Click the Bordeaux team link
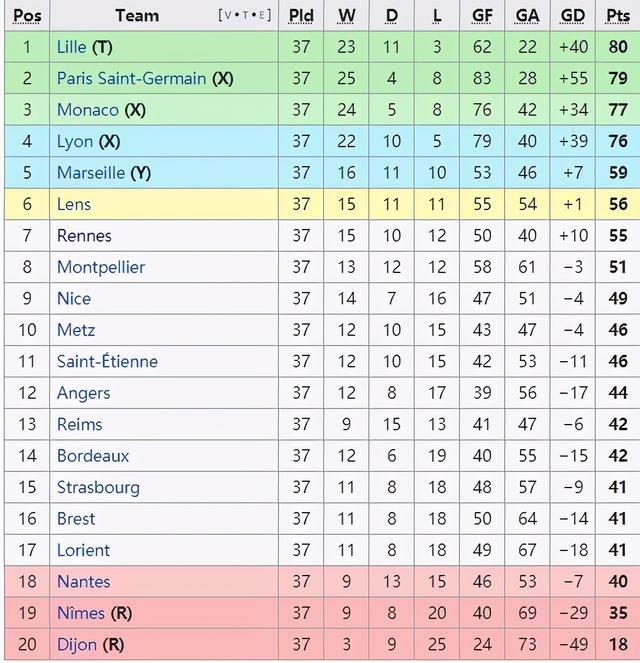The image size is (640, 663). 93,456
